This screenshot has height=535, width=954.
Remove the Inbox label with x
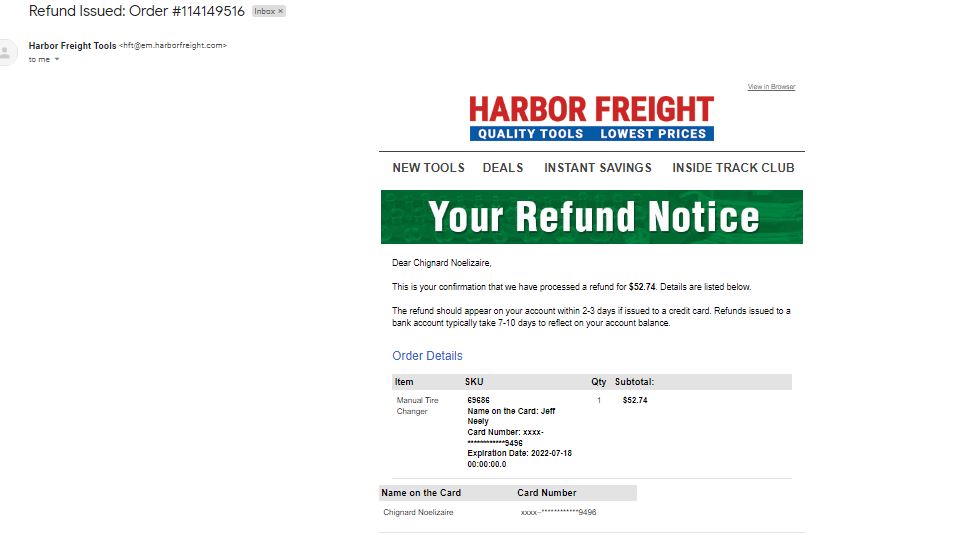pyautogui.click(x=280, y=12)
